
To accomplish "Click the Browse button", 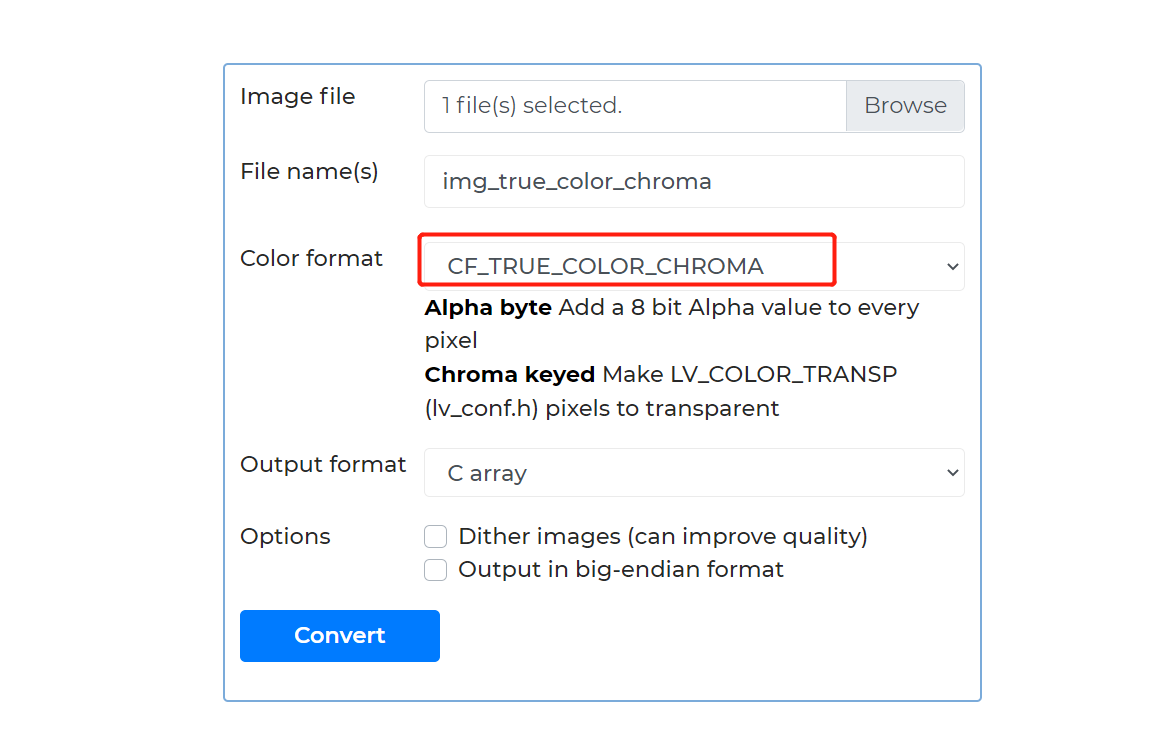I will tap(905, 106).
